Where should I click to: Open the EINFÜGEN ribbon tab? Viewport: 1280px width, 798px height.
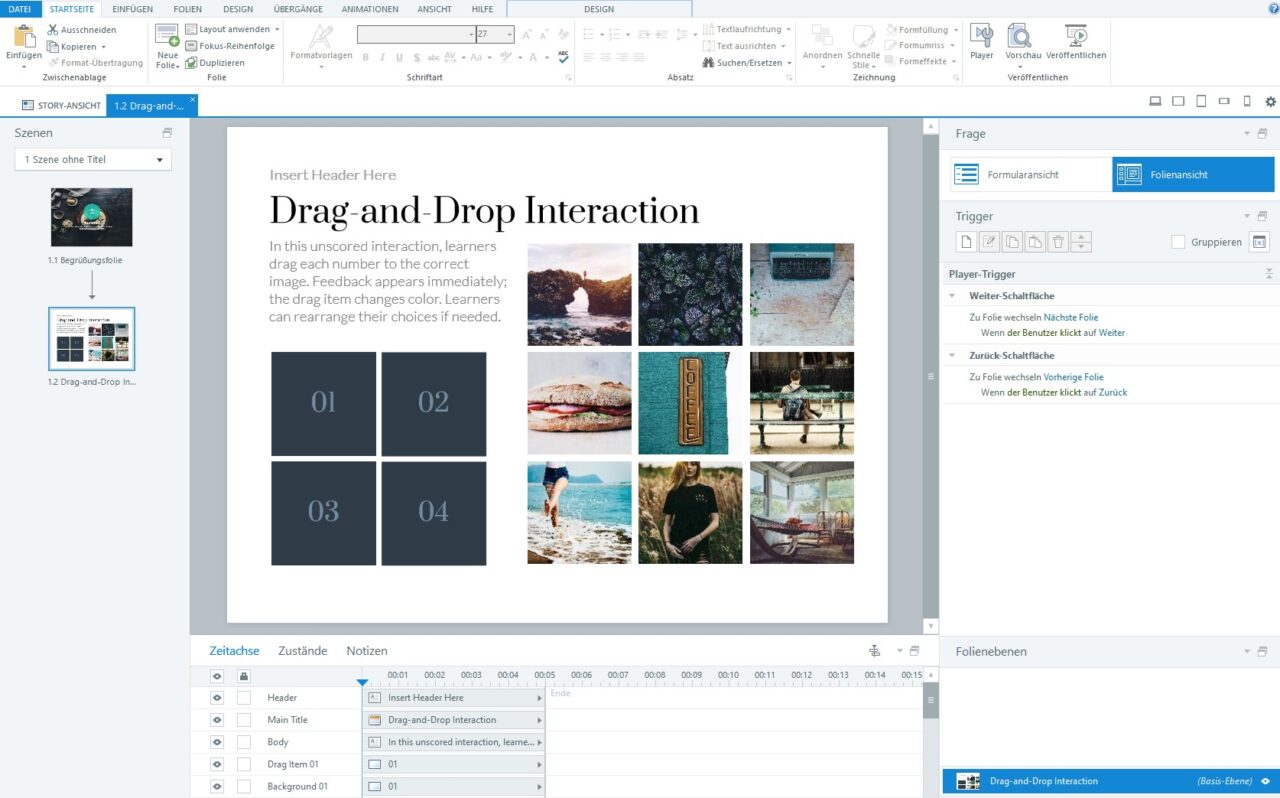[131, 9]
